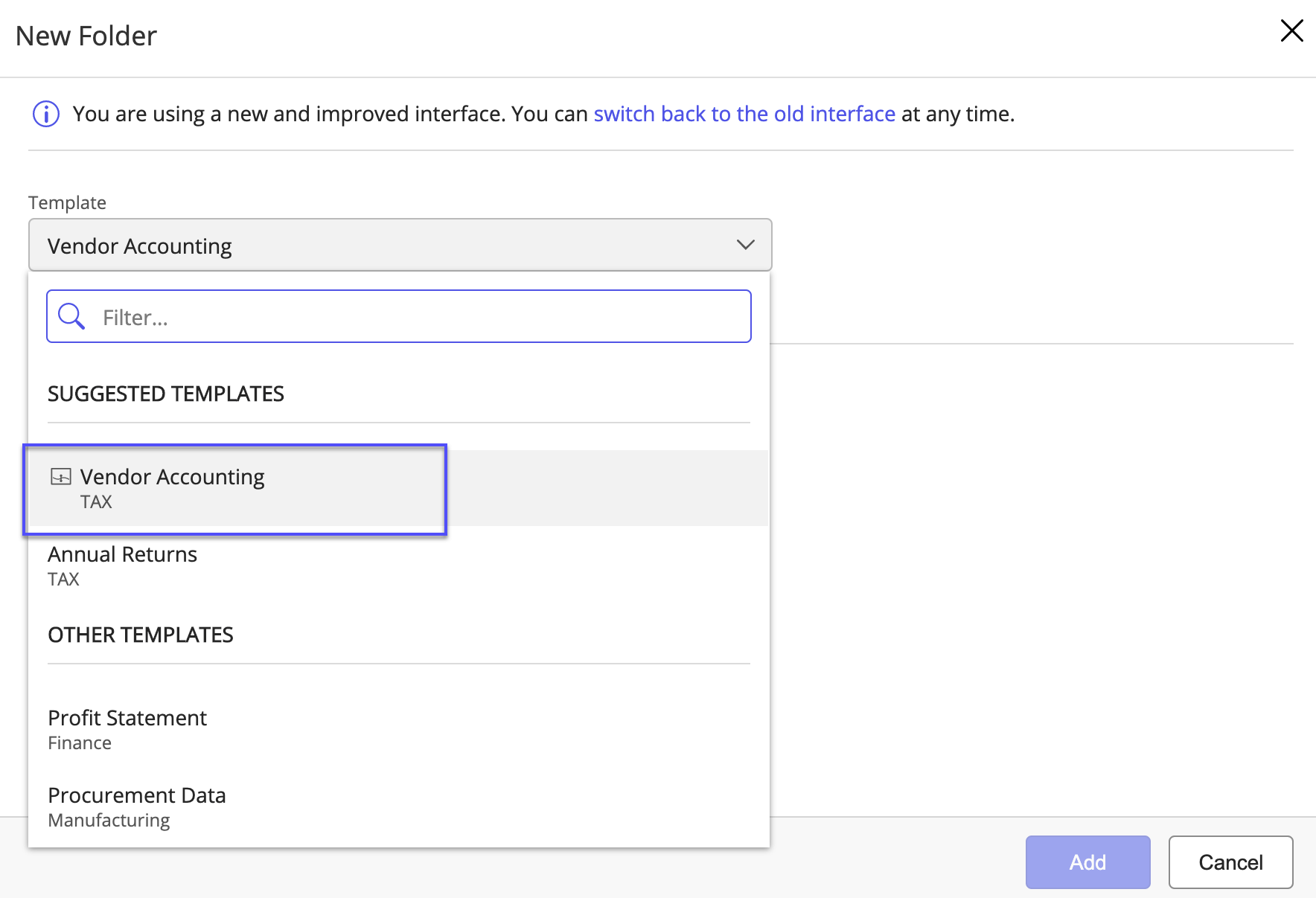Click the Finance category under Profit Statement
The height and width of the screenshot is (898, 1316).
(x=80, y=743)
